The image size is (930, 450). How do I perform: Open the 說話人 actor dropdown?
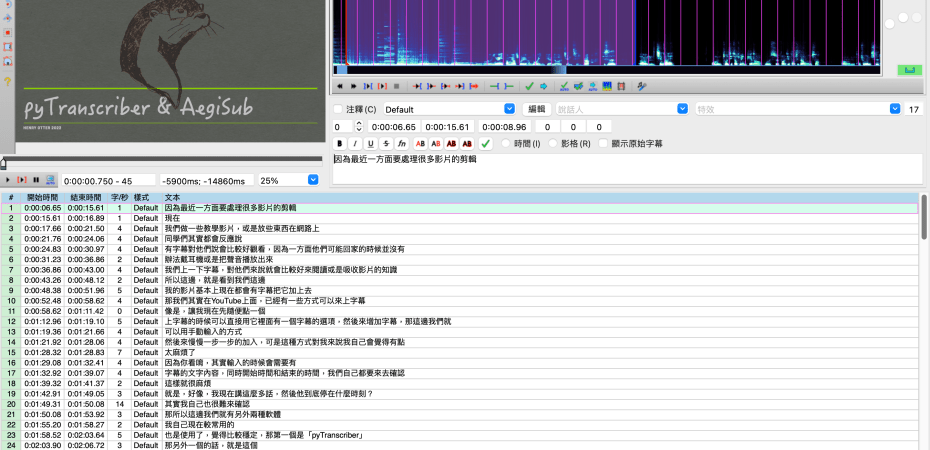(x=683, y=109)
